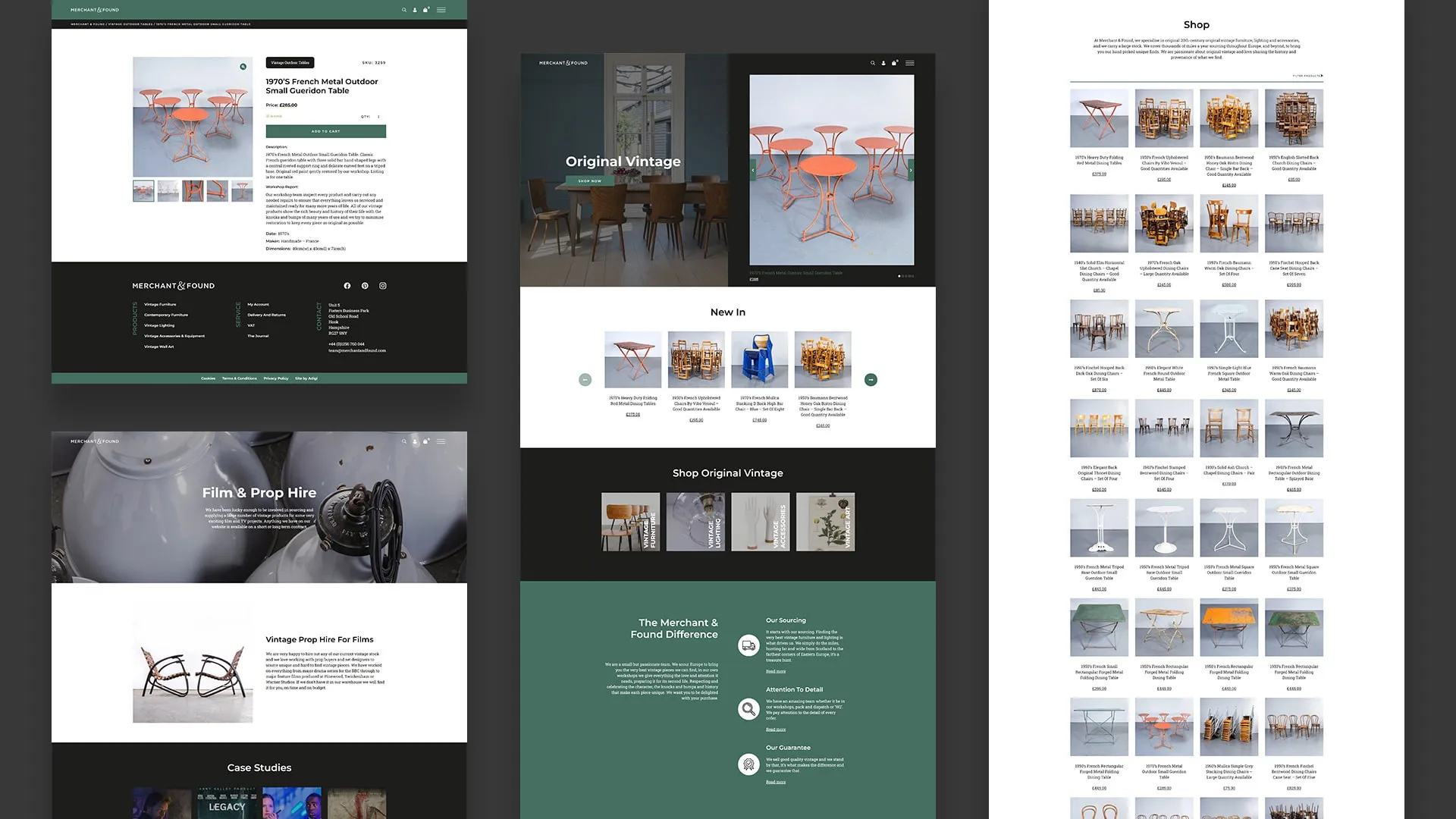Click search icon on homepage header

click(x=873, y=63)
